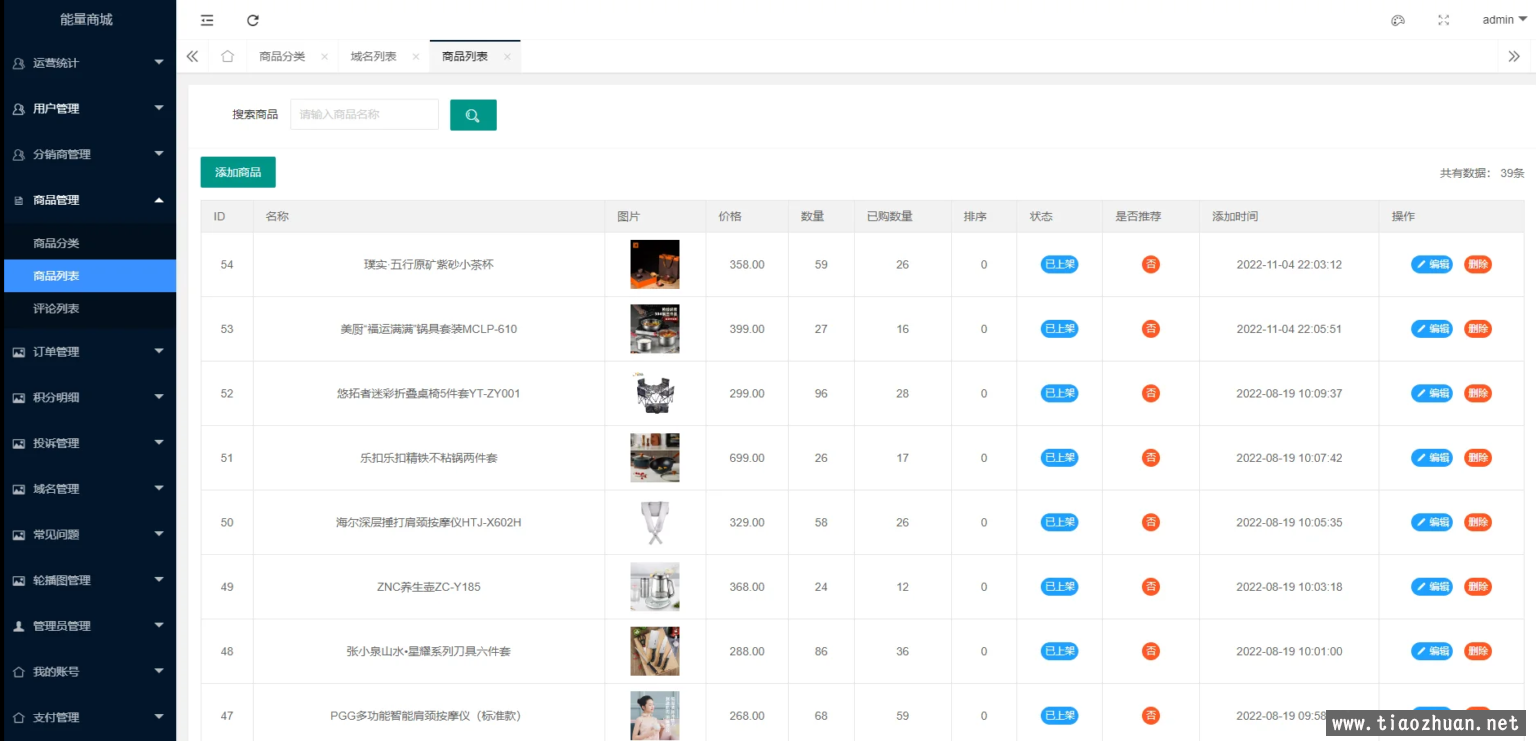Viewport: 1536px width, 741px height.
Task: Open 商品列表 in sidebar
Action: [88, 276]
